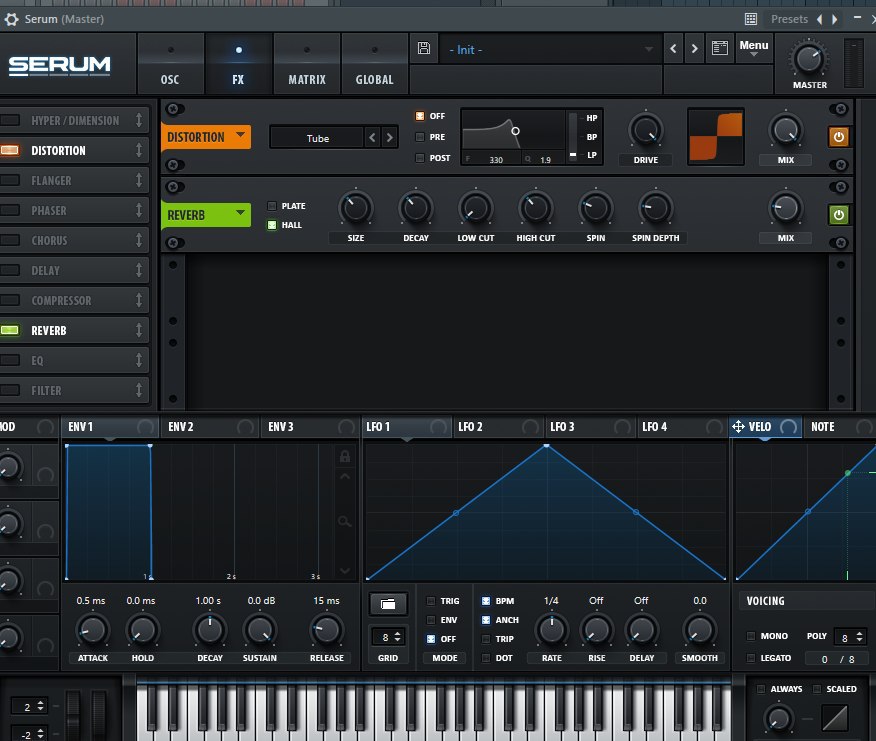Enable LEGATO checkbox
The height and width of the screenshot is (741, 876).
pyautogui.click(x=751, y=658)
